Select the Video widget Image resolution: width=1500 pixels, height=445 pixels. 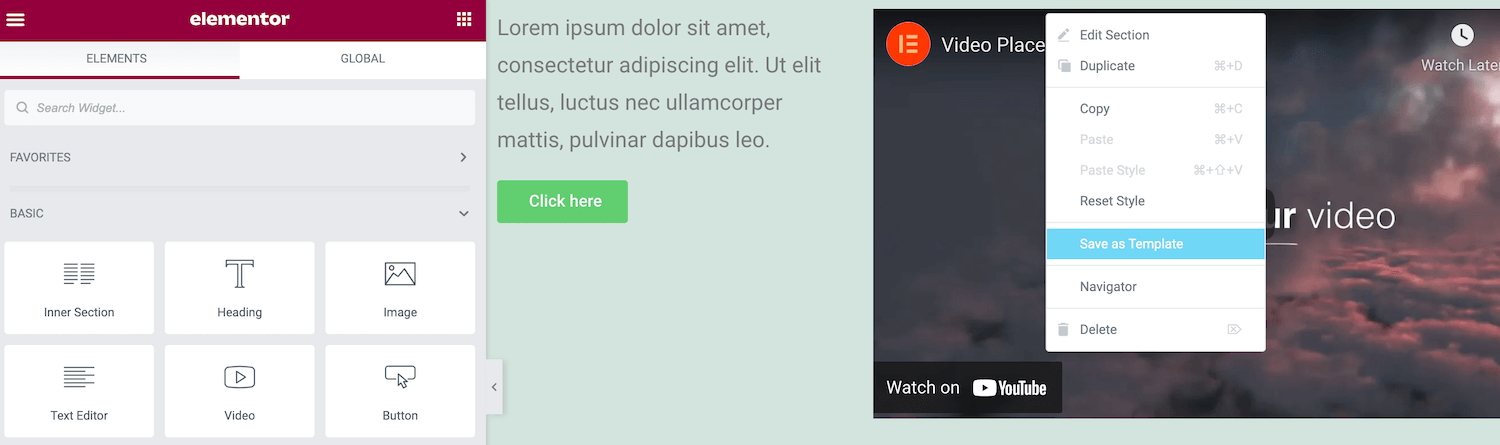coord(240,391)
